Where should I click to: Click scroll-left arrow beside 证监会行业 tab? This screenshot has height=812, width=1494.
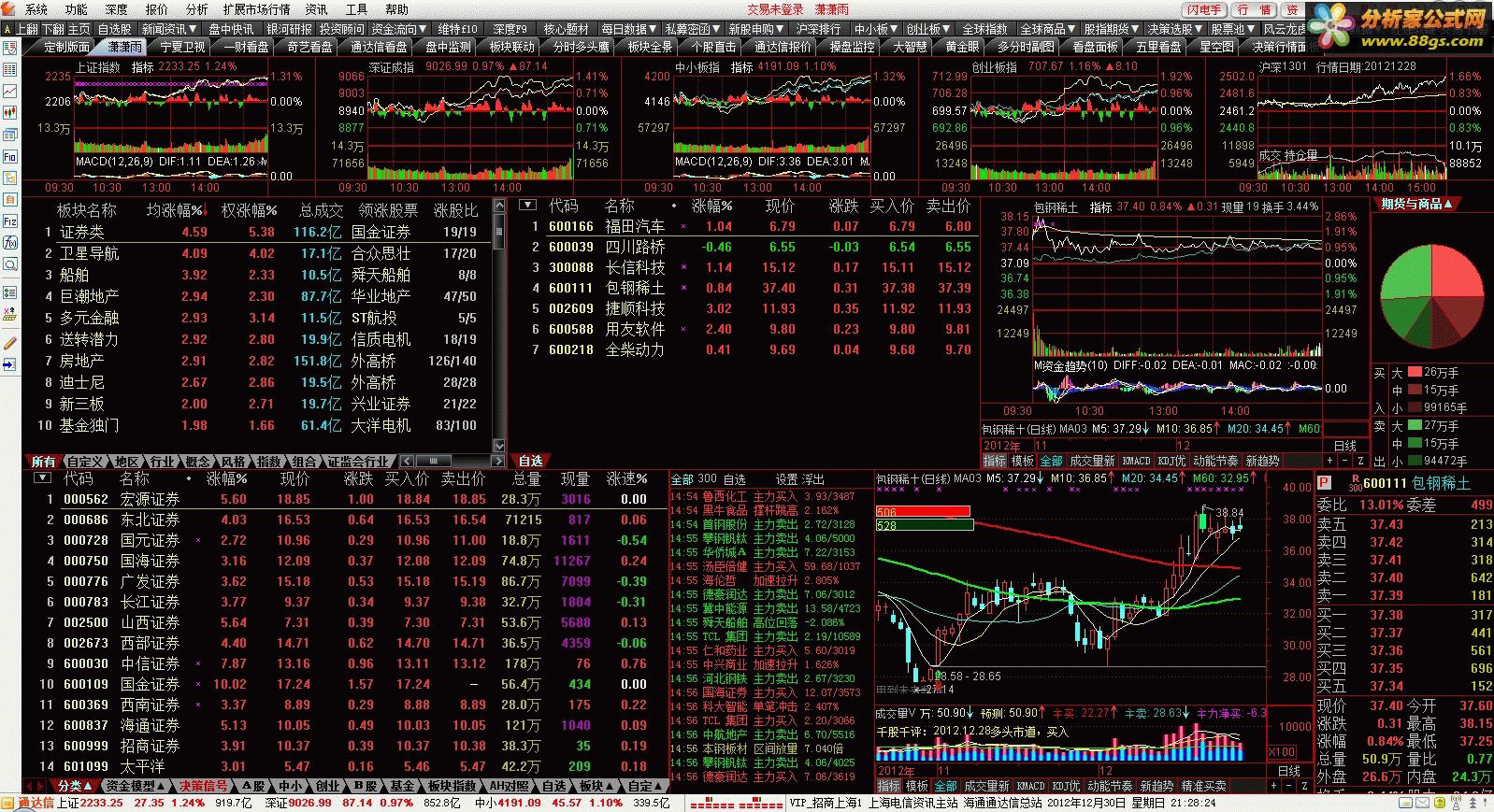[405, 462]
